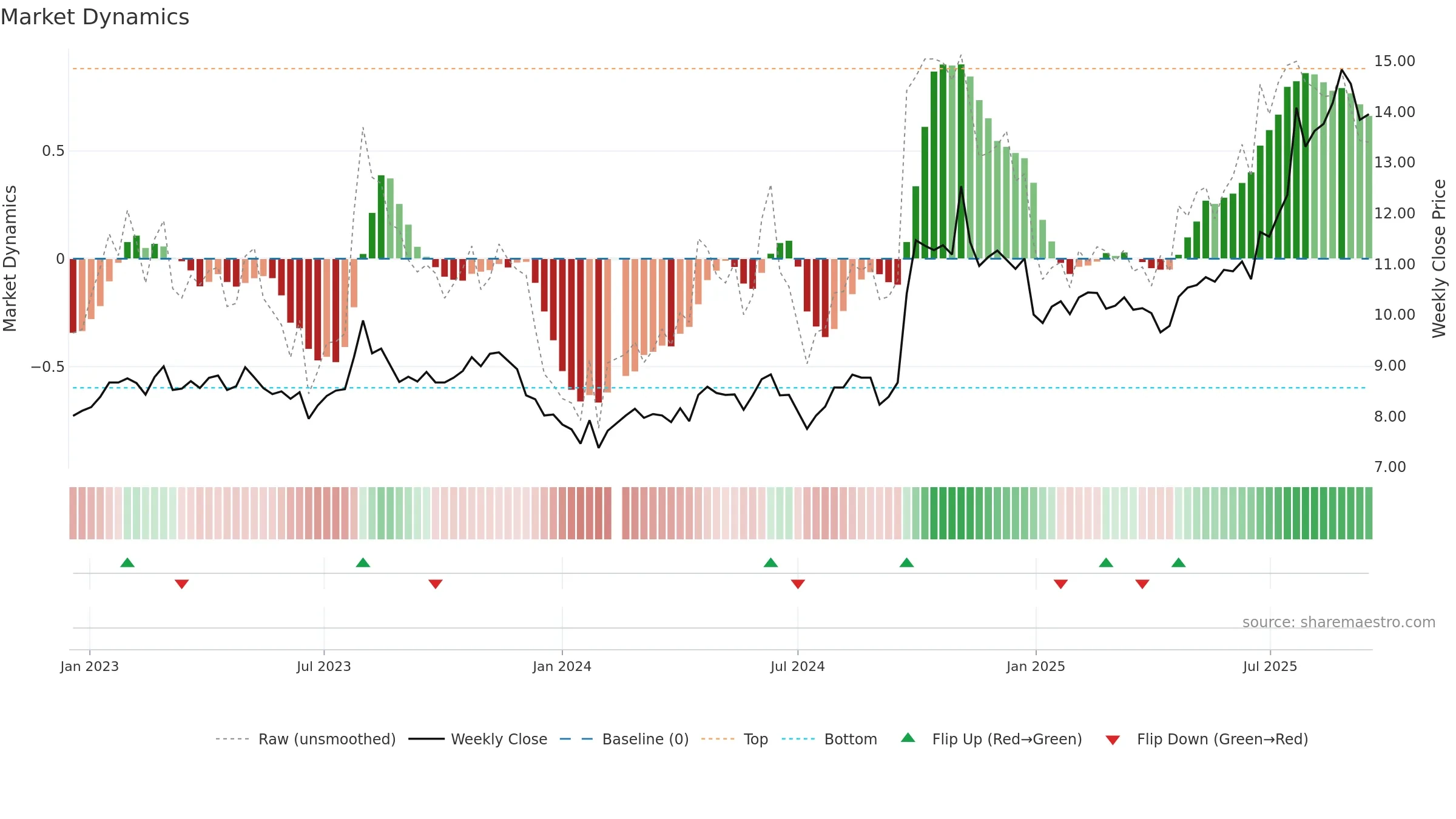The height and width of the screenshot is (819, 1456).
Task: Click the 11.00 price axis label
Action: pyautogui.click(x=1395, y=265)
